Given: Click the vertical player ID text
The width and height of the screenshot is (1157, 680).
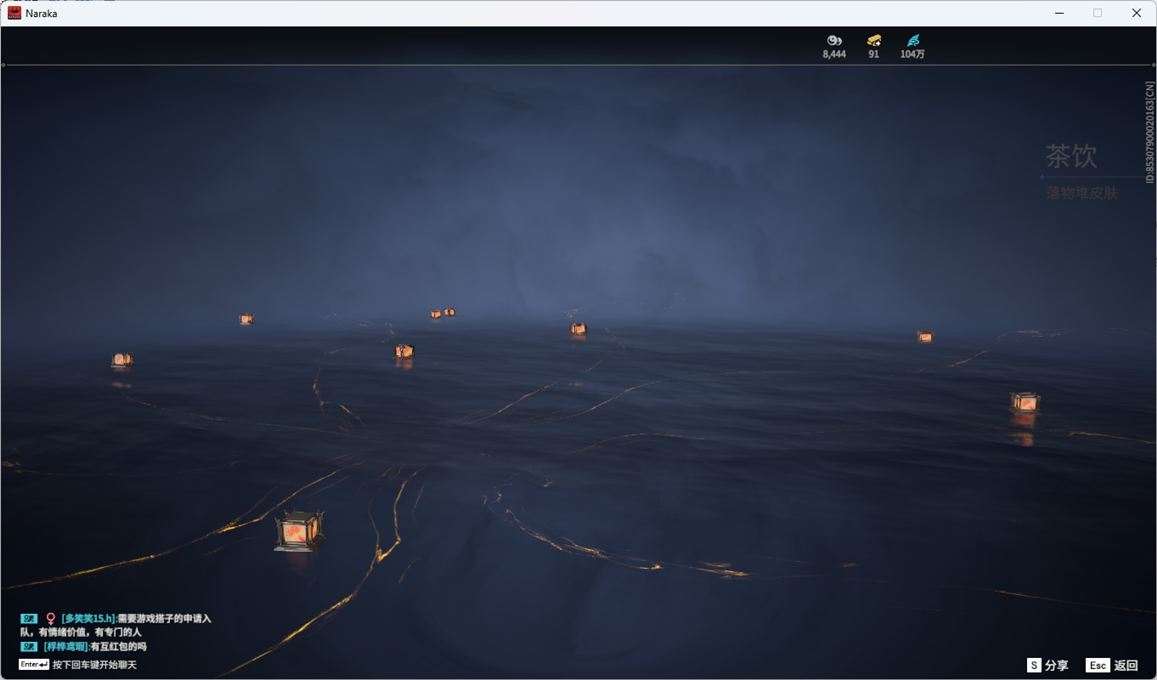Looking at the screenshot, I should [x=1149, y=132].
